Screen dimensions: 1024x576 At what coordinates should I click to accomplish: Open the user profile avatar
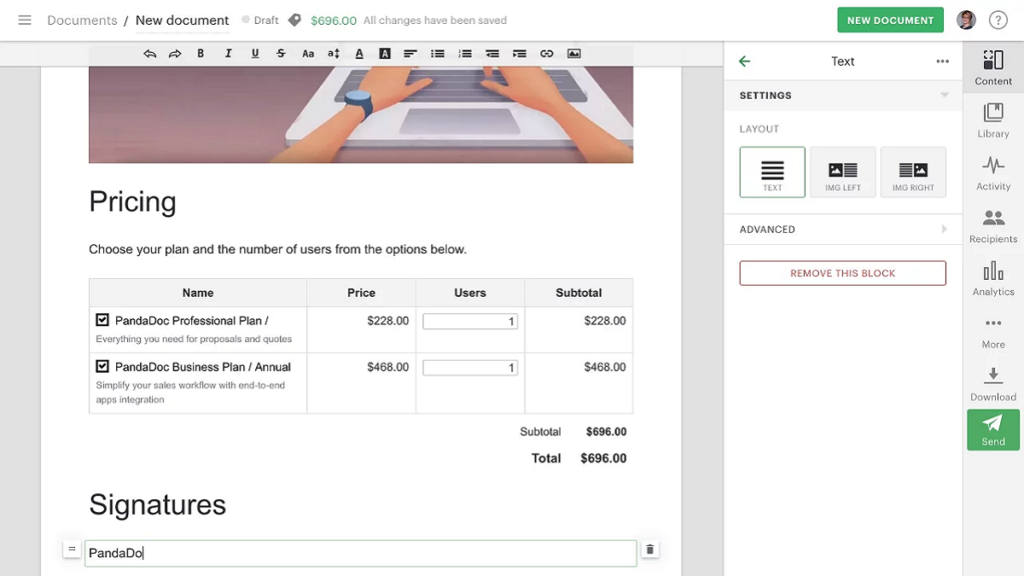(x=967, y=20)
